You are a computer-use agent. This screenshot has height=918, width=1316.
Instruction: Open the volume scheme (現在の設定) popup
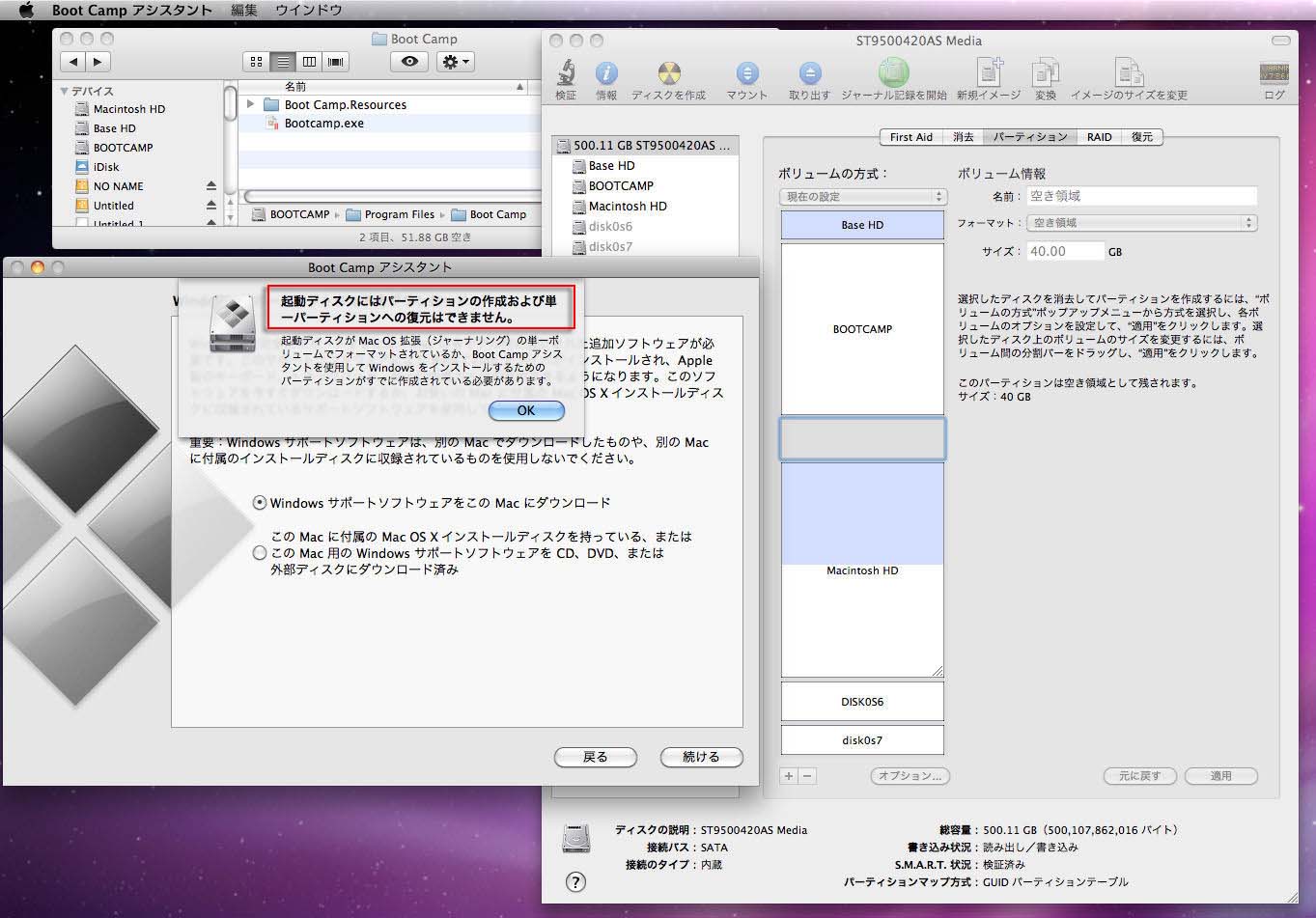coord(863,196)
